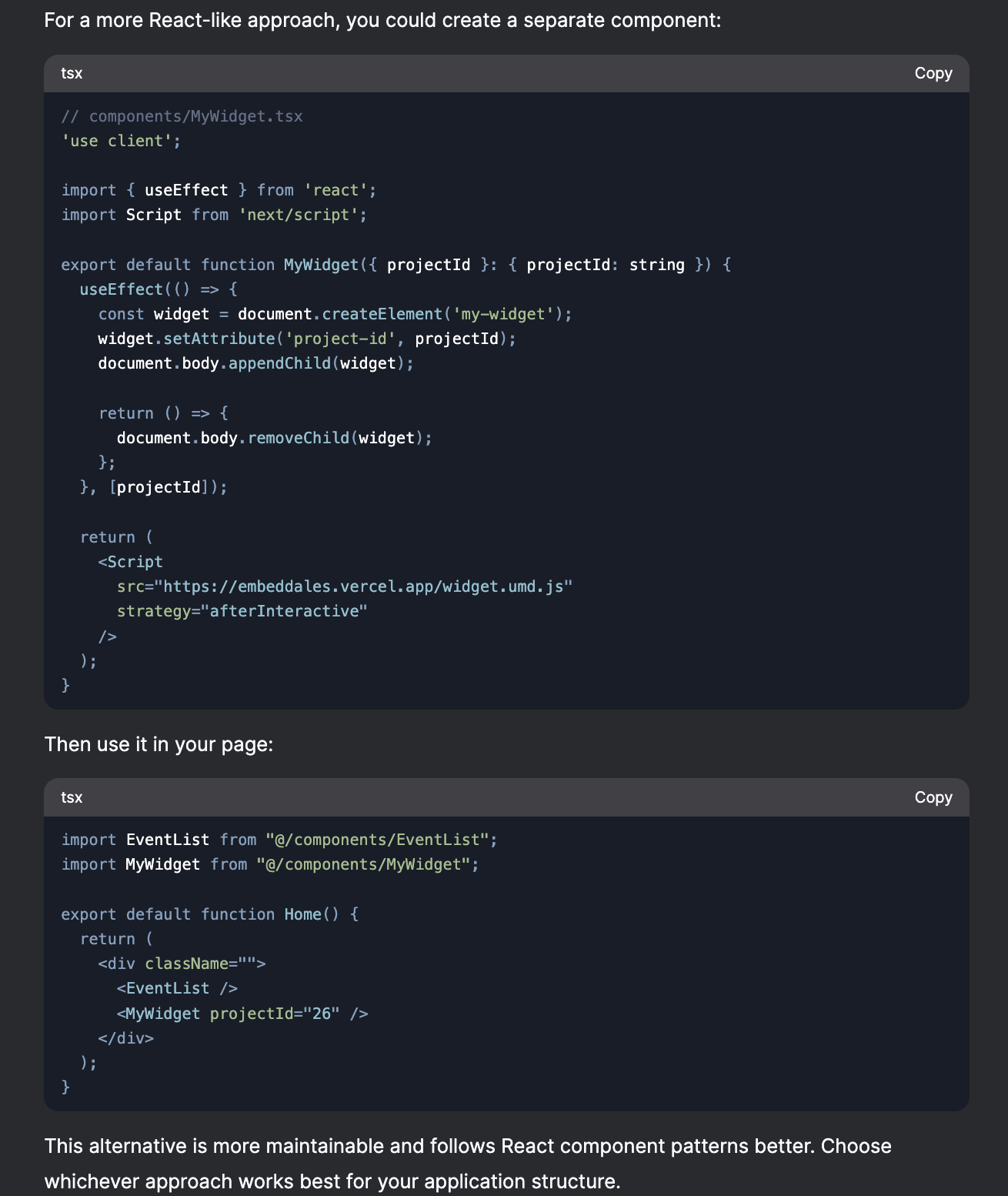
Task: Click the 'return () => {' cleanup line
Action: [x=163, y=413]
